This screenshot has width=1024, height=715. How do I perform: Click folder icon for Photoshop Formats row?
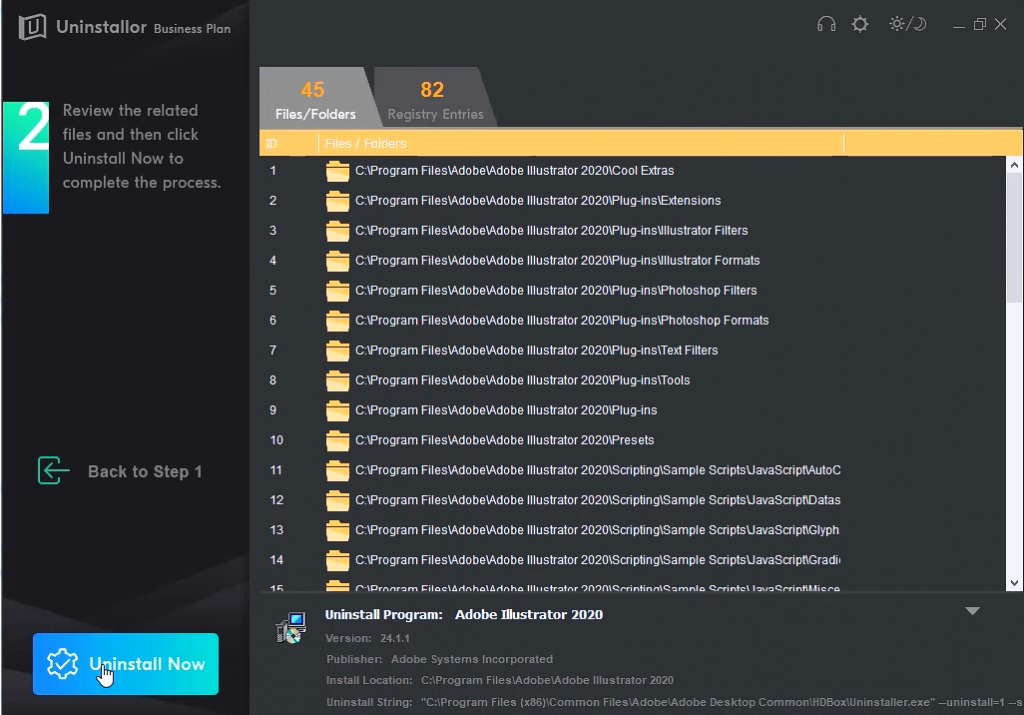click(x=338, y=321)
